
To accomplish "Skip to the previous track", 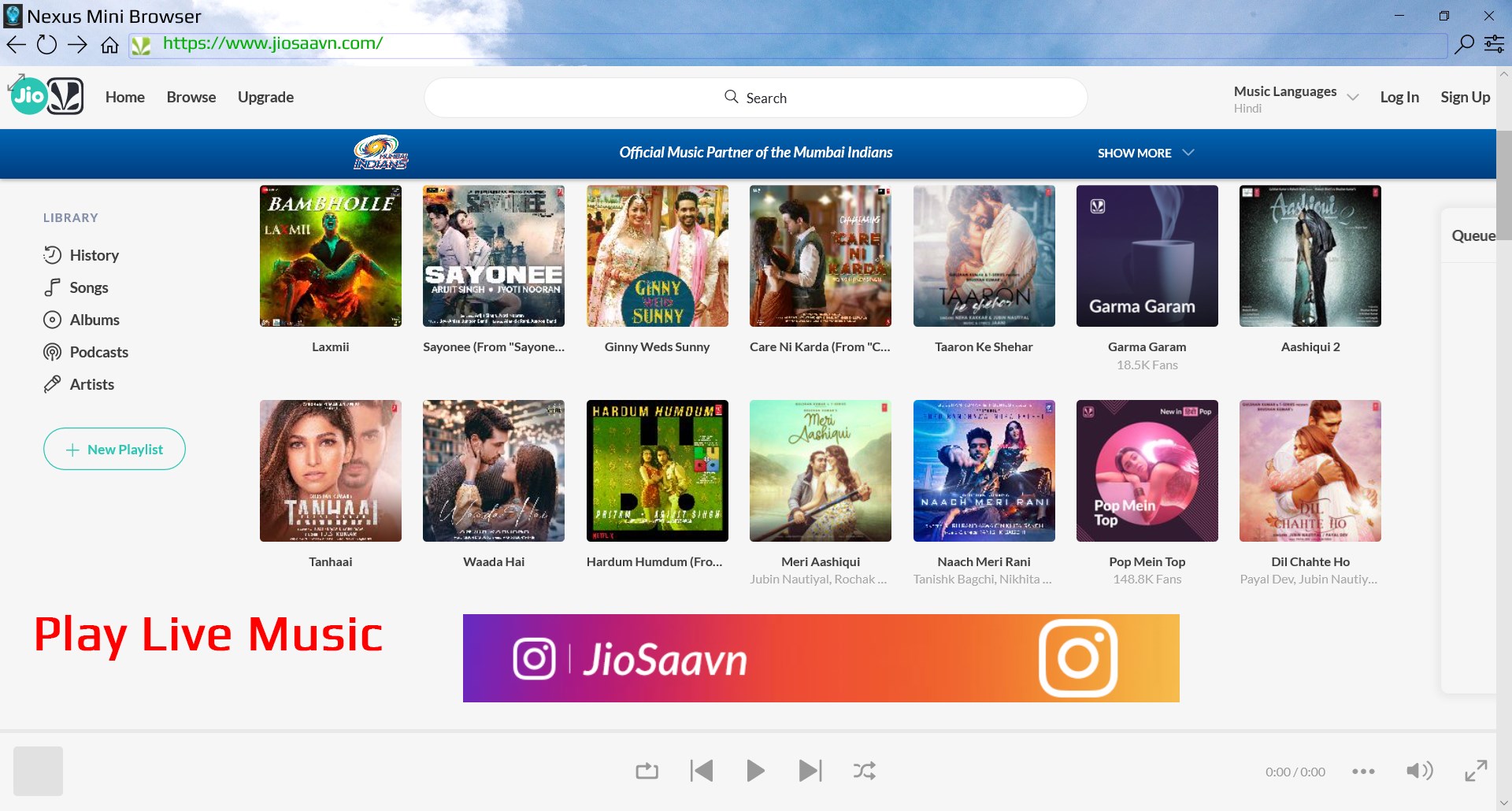I will click(701, 771).
